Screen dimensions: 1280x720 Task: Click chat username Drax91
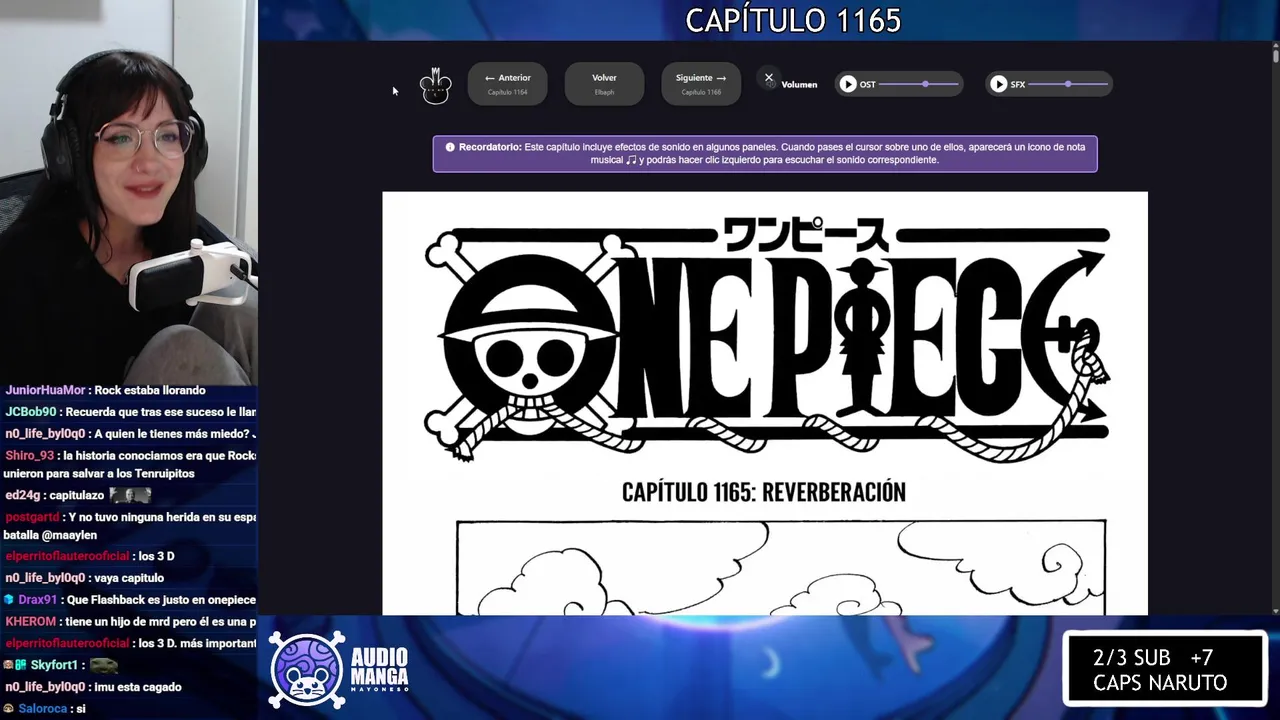click(38, 600)
